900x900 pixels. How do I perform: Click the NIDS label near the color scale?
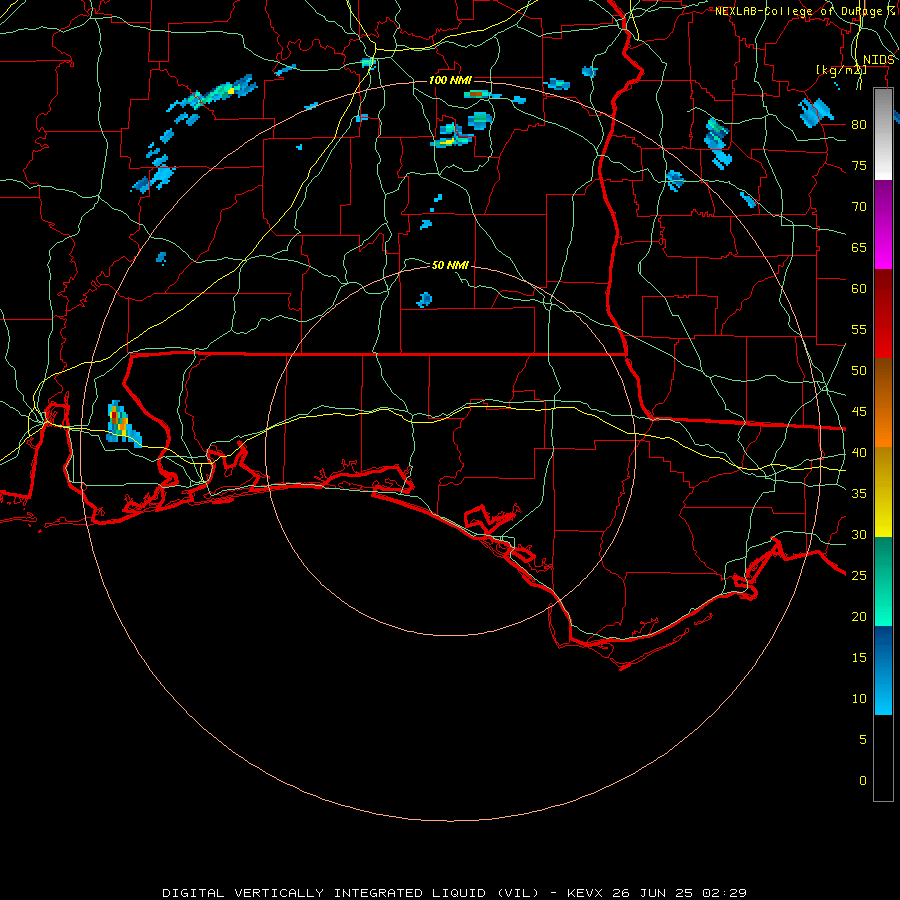coord(878,60)
